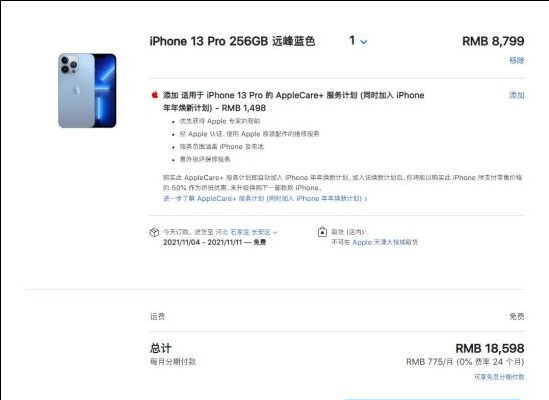549x400 pixels.
Task: Open the quantity dropdown showing 1
Action: tap(358, 41)
